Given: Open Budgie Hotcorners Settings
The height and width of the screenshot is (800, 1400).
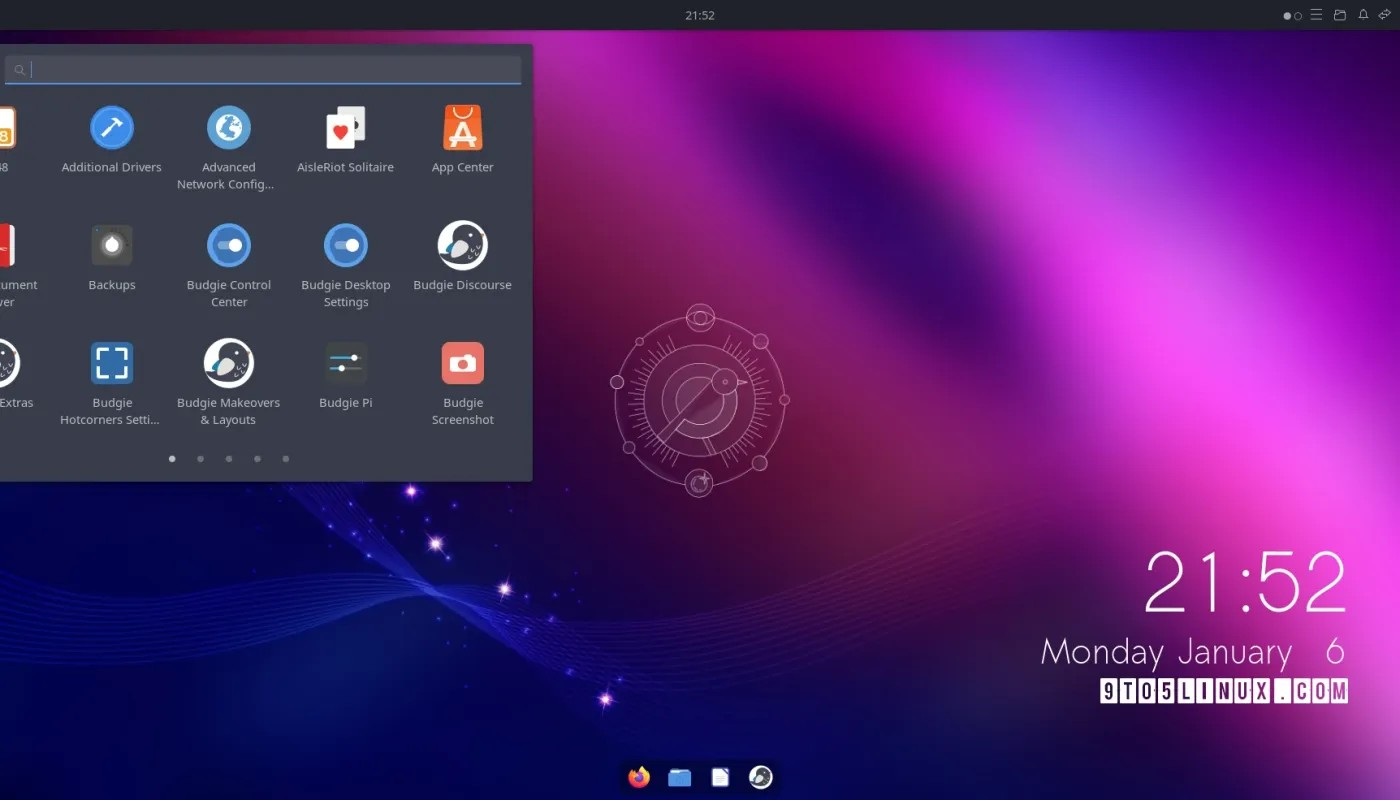Looking at the screenshot, I should click(x=111, y=363).
